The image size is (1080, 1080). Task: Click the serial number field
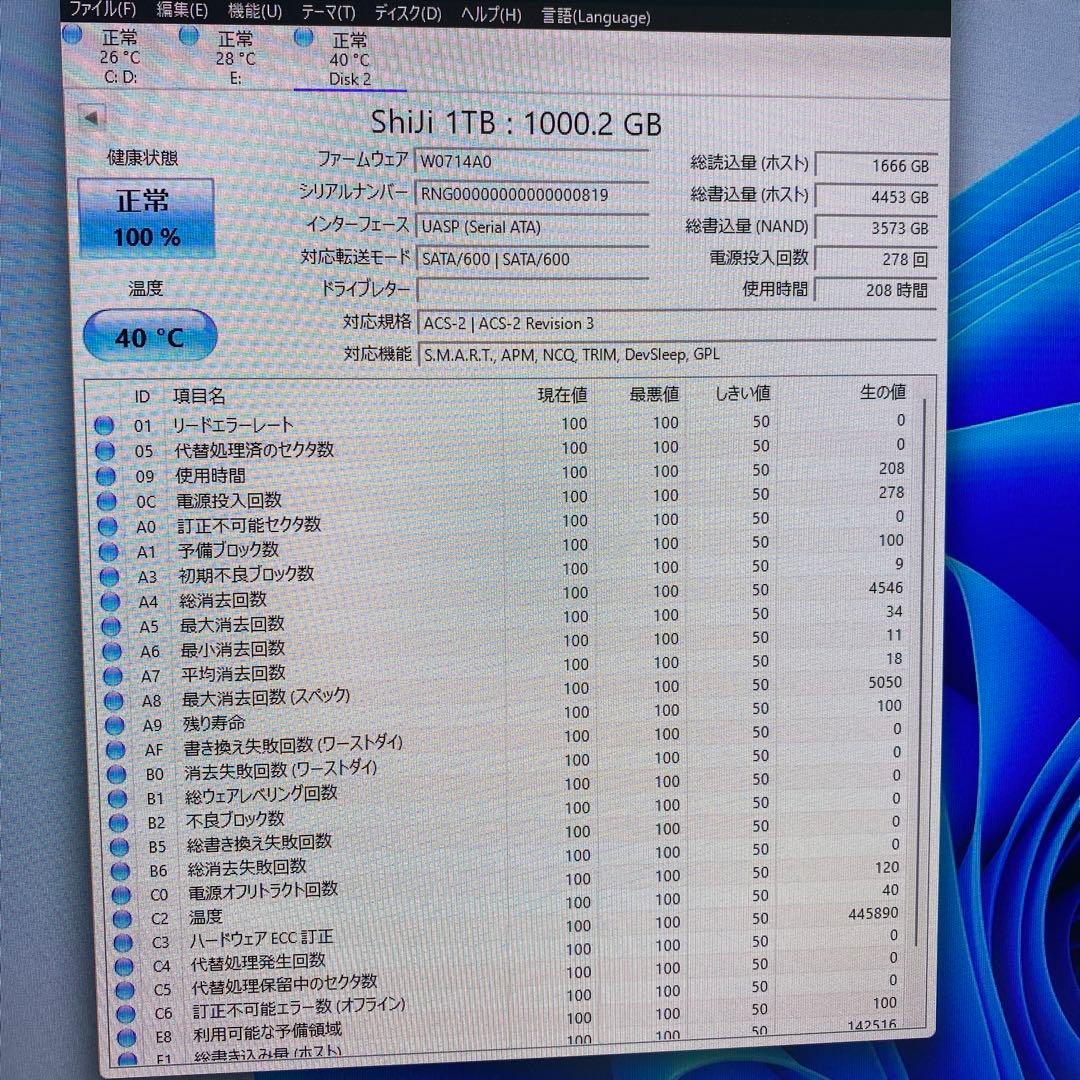pyautogui.click(x=531, y=193)
